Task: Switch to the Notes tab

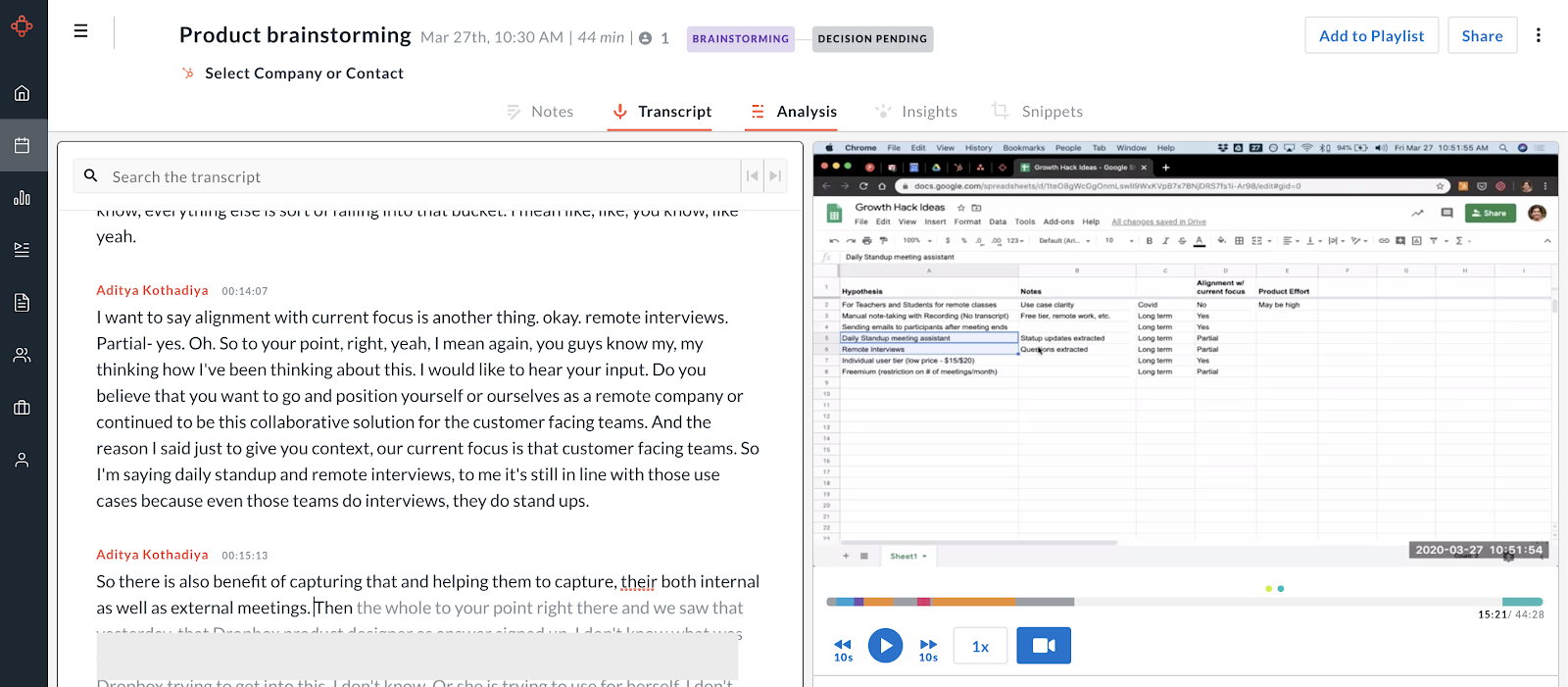Action: (540, 112)
